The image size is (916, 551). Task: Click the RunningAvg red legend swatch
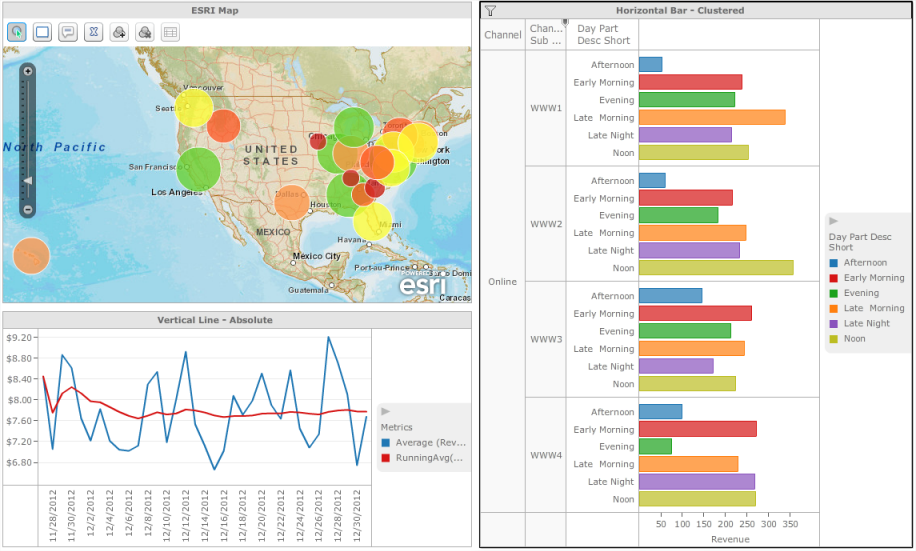pyautogui.click(x=386, y=458)
